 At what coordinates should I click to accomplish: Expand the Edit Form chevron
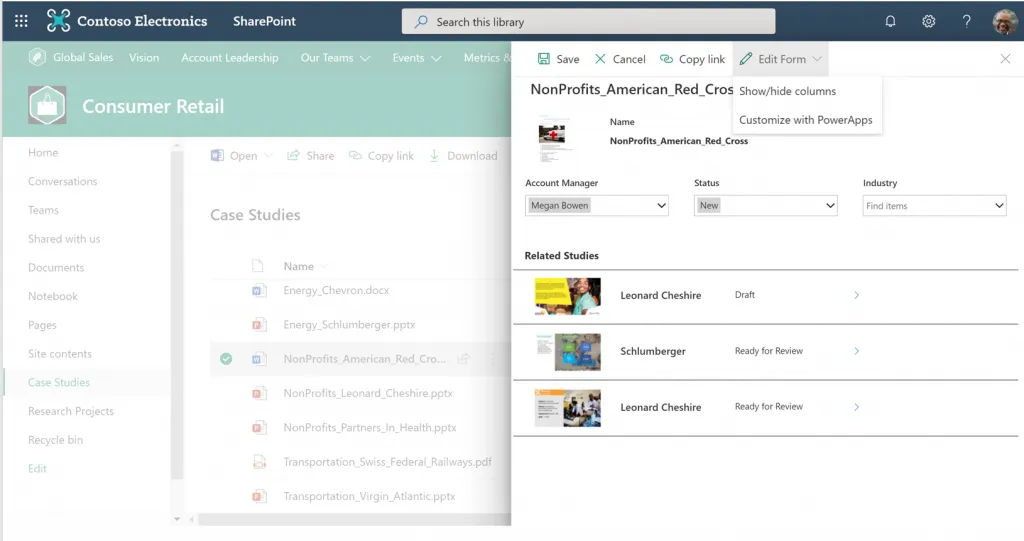(x=817, y=59)
